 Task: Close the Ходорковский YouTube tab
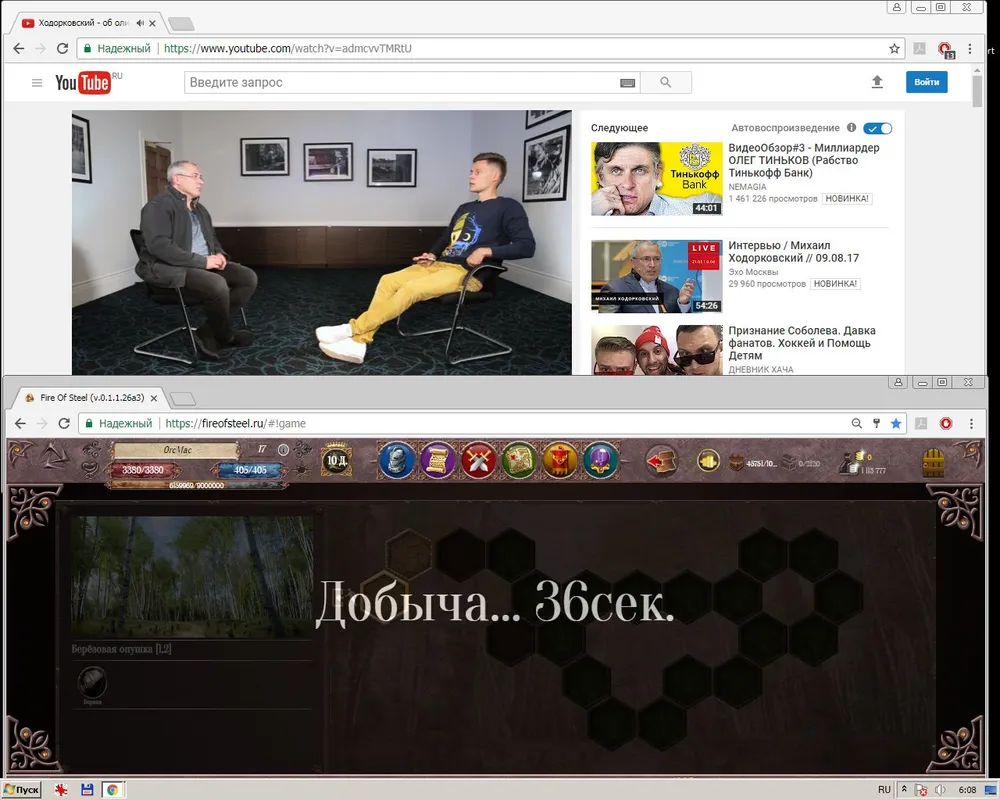[152, 23]
